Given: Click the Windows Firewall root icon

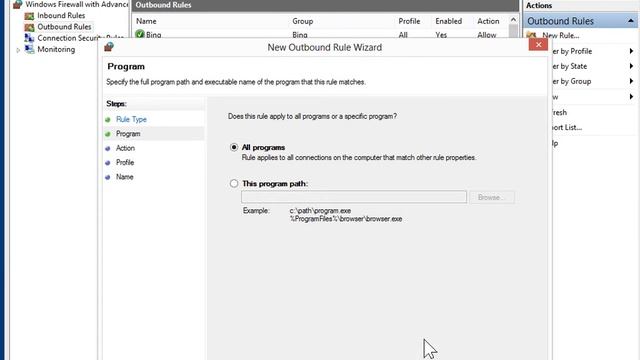Looking at the screenshot, I should [18, 4].
